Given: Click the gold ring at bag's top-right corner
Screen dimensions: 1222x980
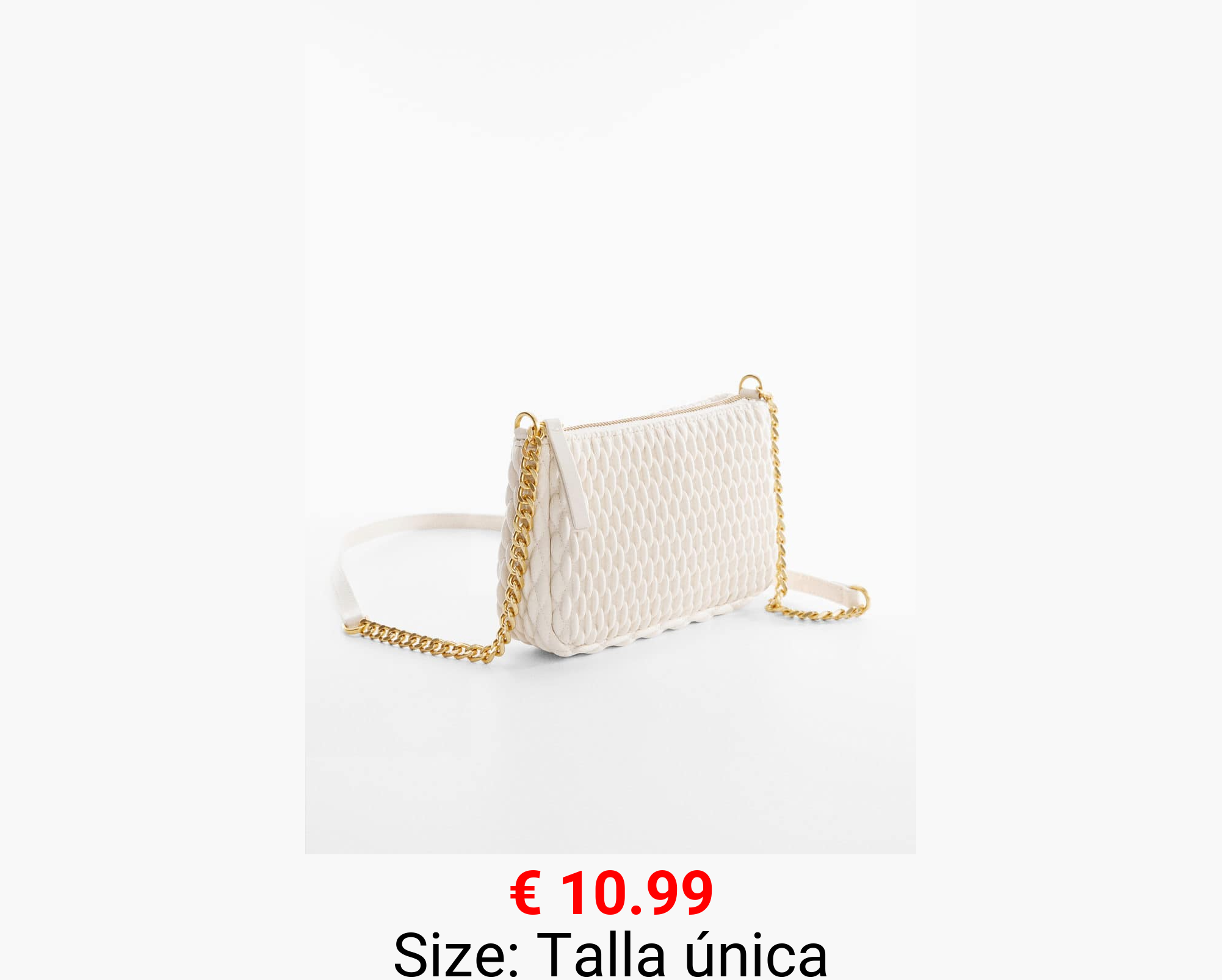Looking at the screenshot, I should tap(750, 385).
